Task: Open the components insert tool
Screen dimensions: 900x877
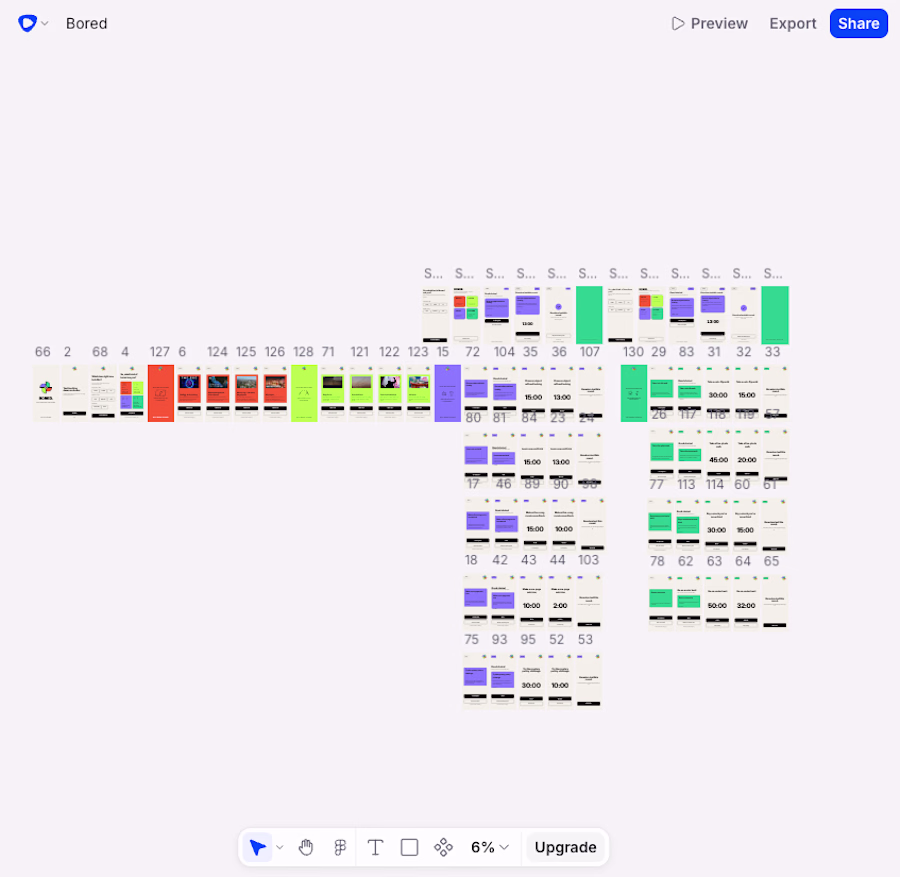Action: (443, 847)
